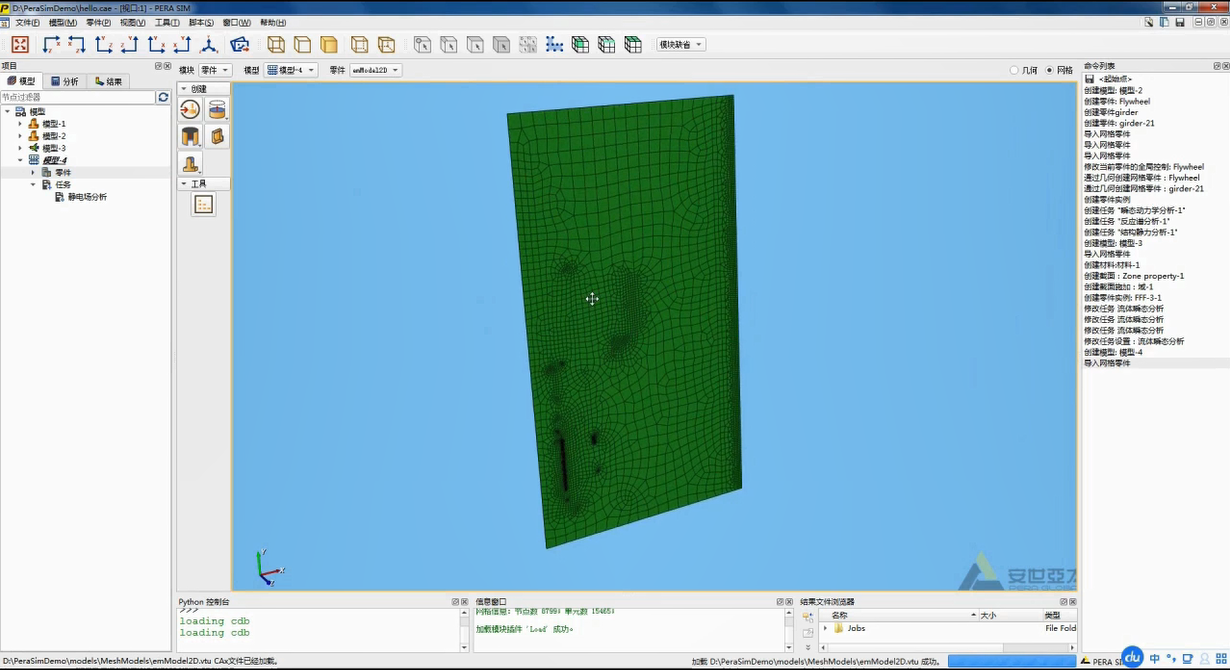The image size is (1230, 670).
Task: Click the blue progress bar in status bar
Action: pos(1012,661)
